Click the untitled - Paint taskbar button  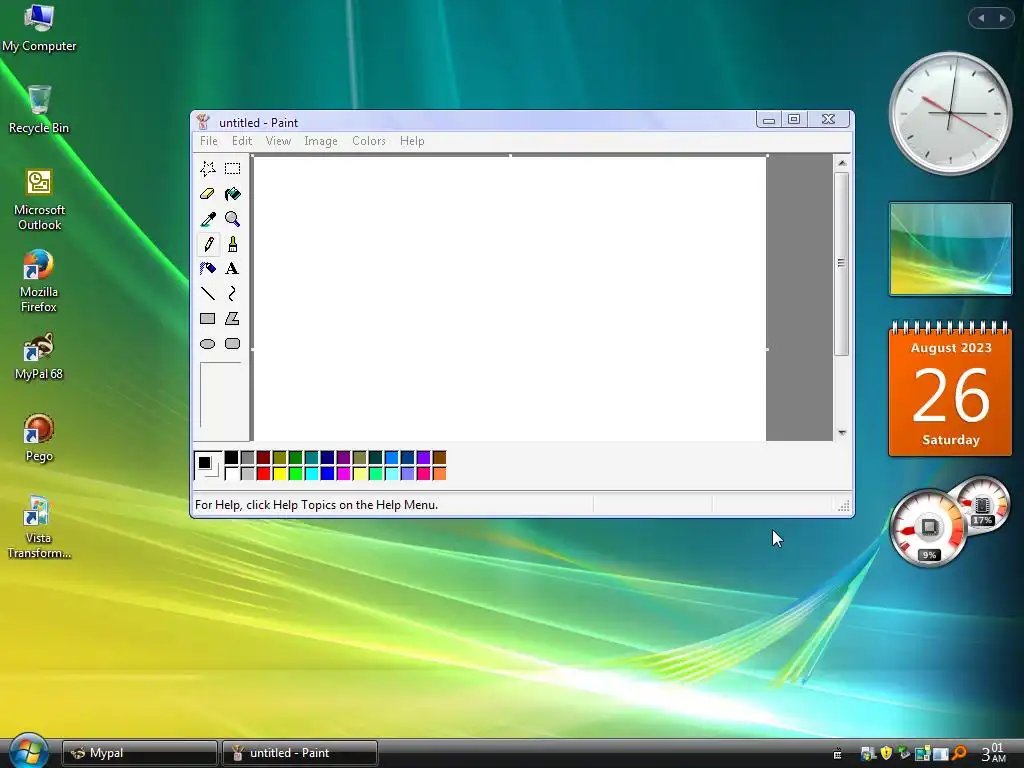click(300, 753)
